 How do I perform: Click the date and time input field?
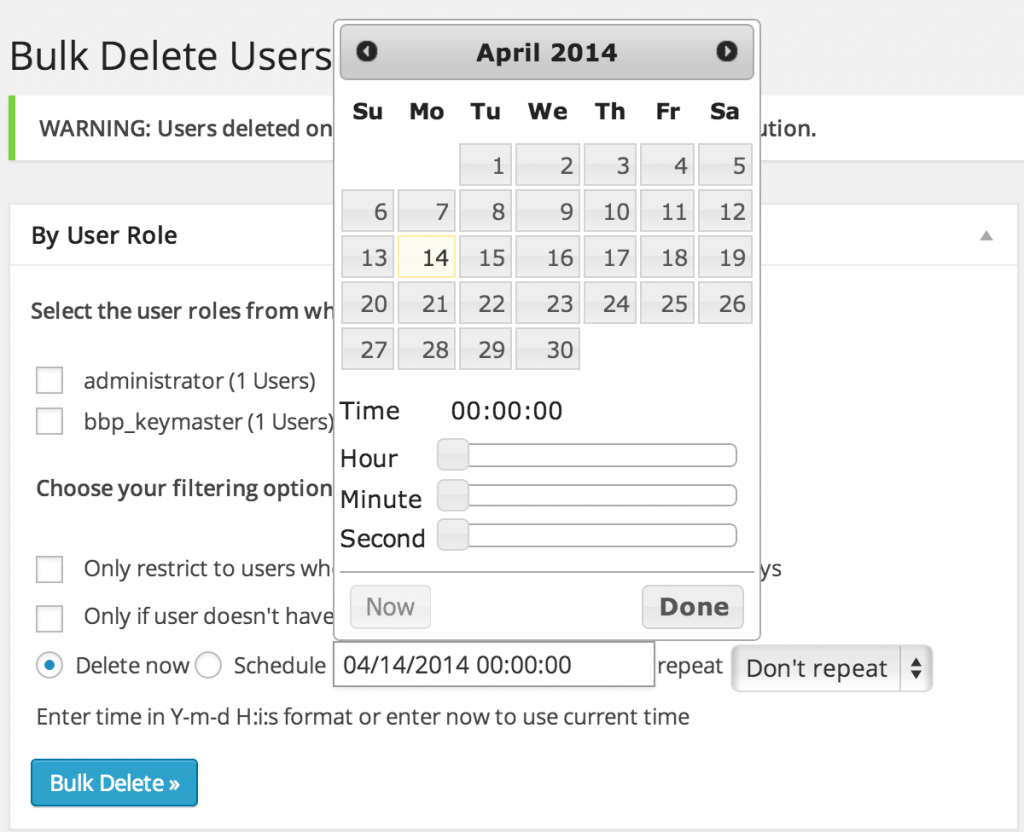[x=493, y=664]
